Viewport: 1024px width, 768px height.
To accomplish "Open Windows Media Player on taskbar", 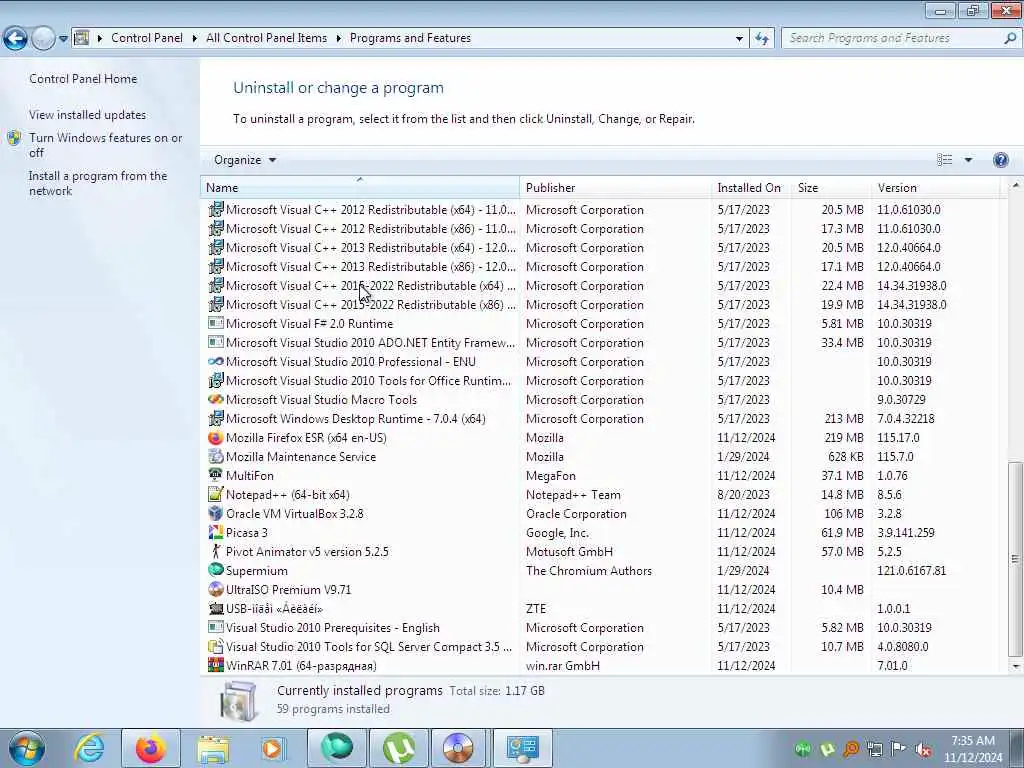I will [x=273, y=748].
